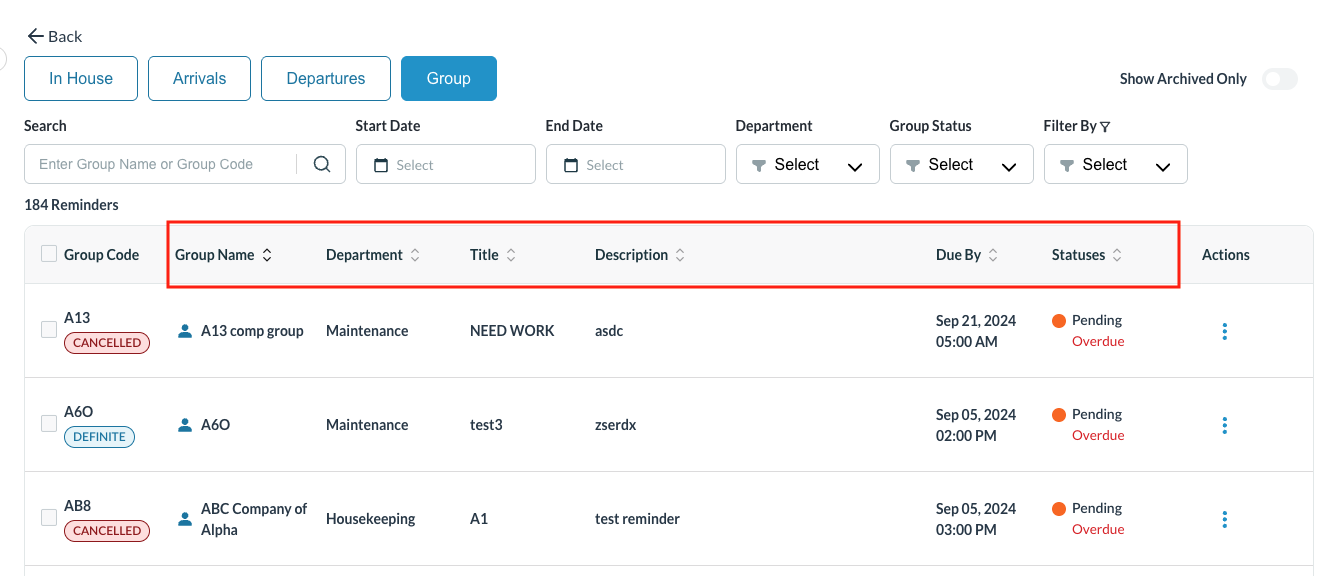1323x576 pixels.
Task: Open the Group Status dropdown
Action: click(961, 165)
